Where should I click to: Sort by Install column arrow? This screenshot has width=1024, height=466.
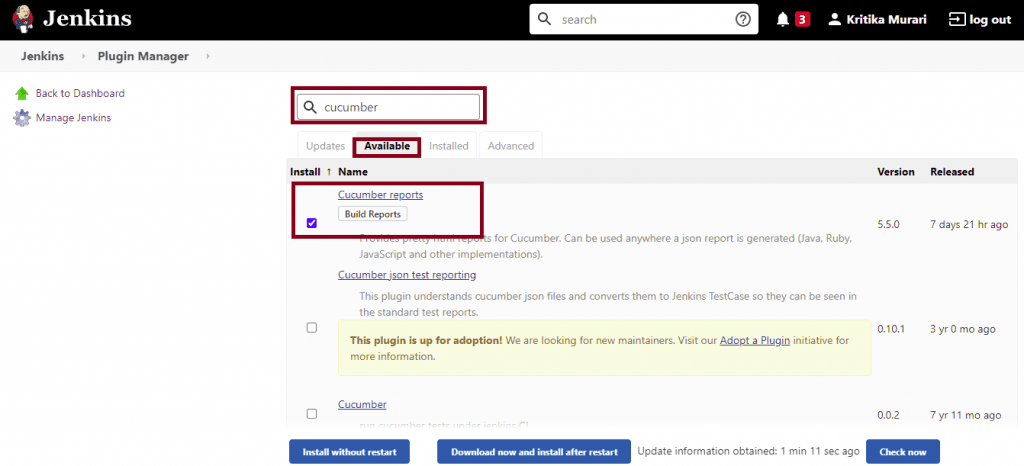[329, 172]
